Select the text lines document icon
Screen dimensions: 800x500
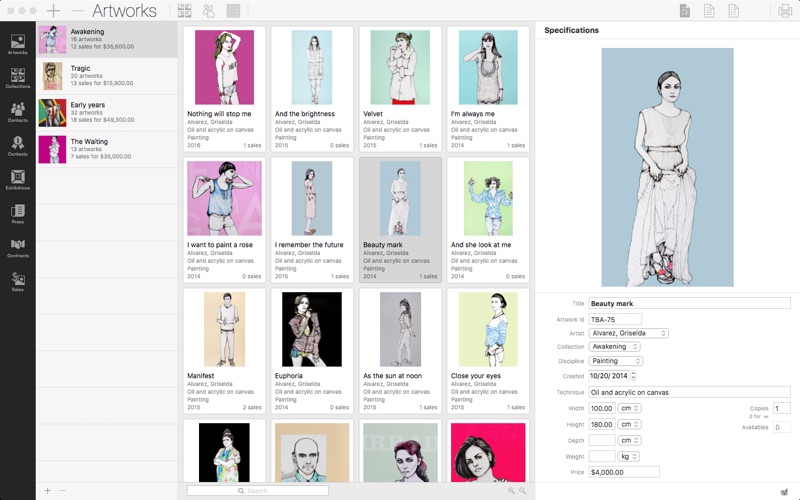tap(709, 11)
